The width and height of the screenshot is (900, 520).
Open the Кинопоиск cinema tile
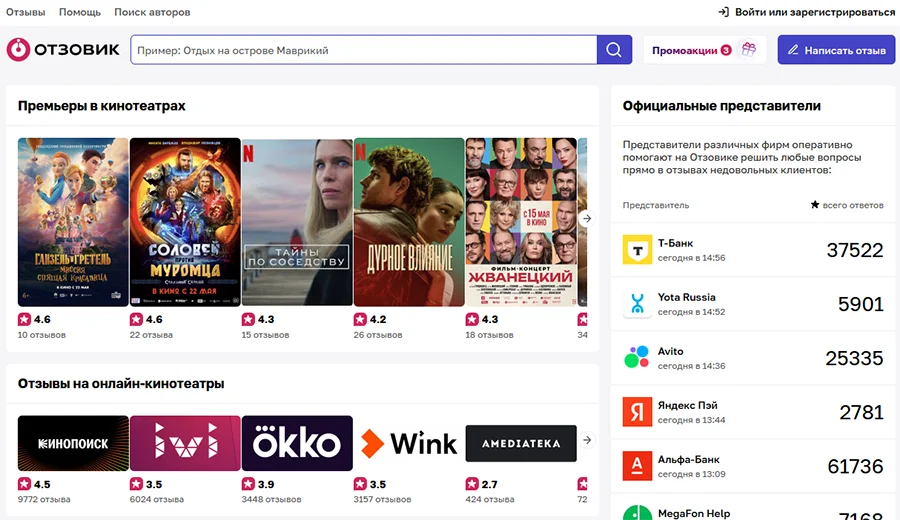tap(73, 443)
